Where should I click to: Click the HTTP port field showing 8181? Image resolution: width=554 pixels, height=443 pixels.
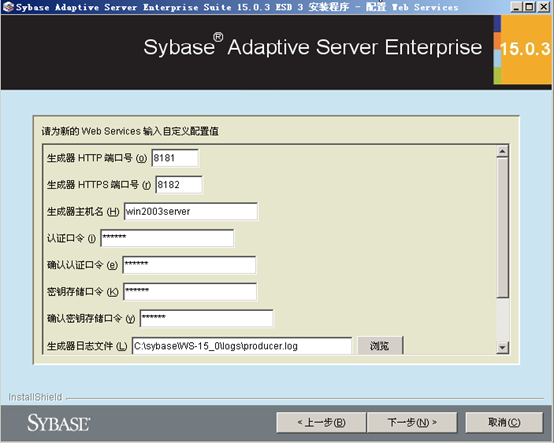(x=175, y=158)
